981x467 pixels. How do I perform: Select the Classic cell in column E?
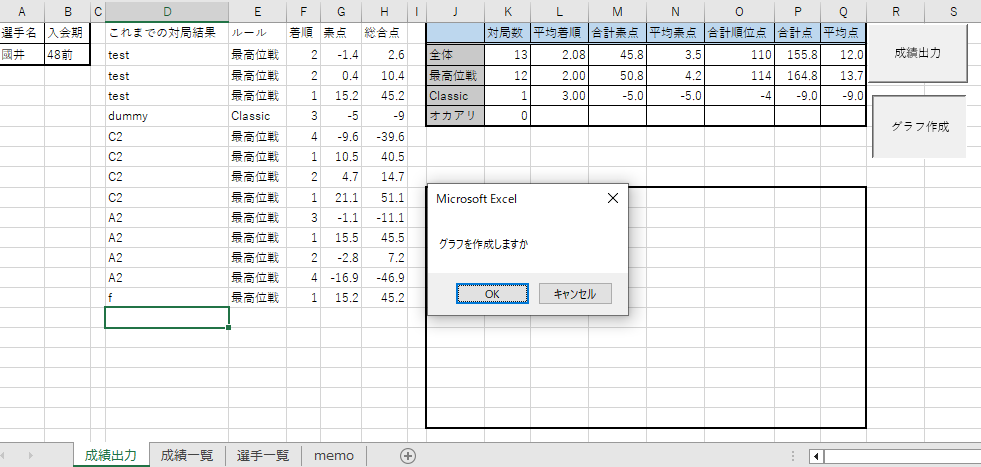point(257,116)
